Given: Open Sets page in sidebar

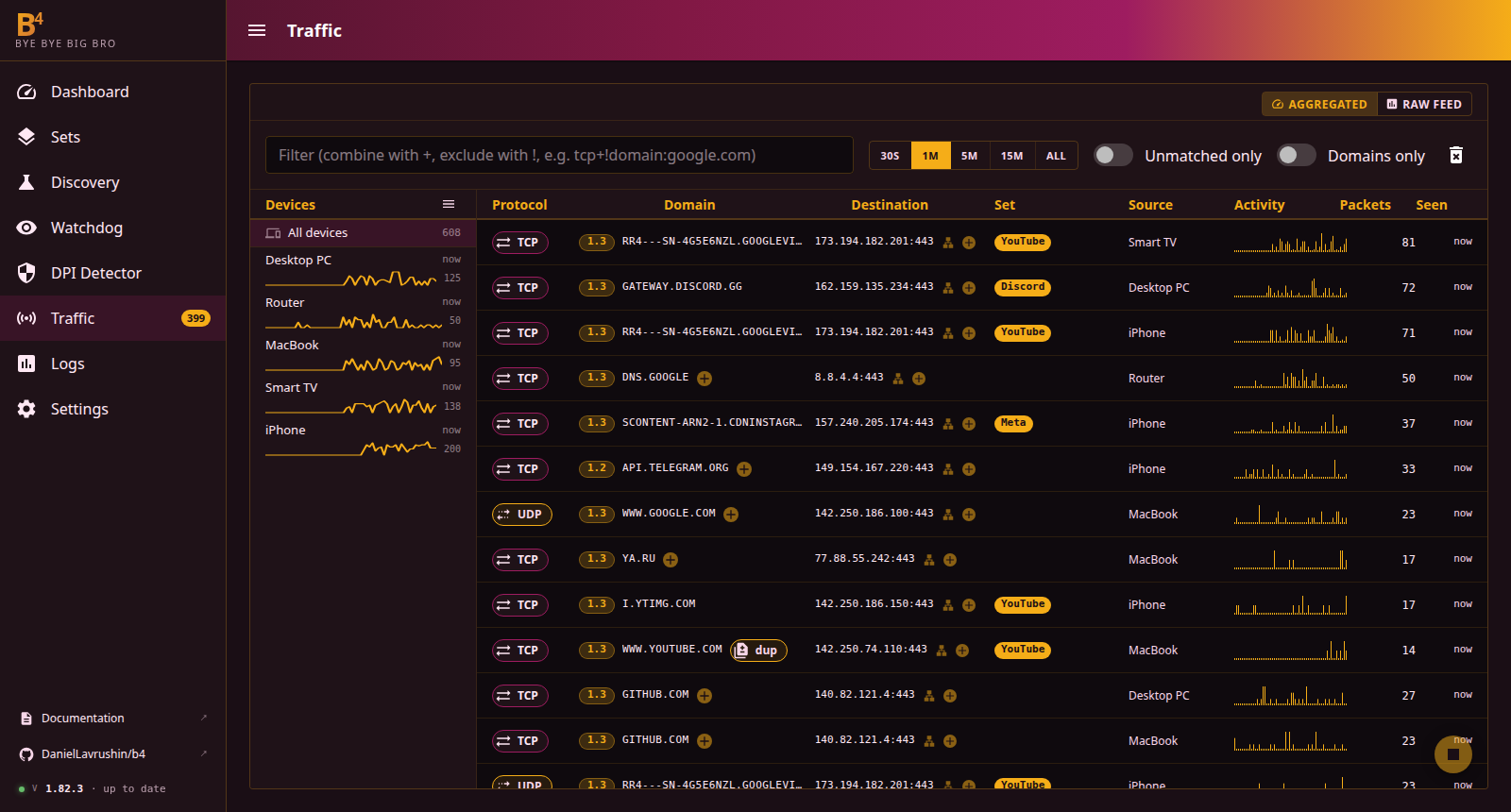Looking at the screenshot, I should pos(113,137).
